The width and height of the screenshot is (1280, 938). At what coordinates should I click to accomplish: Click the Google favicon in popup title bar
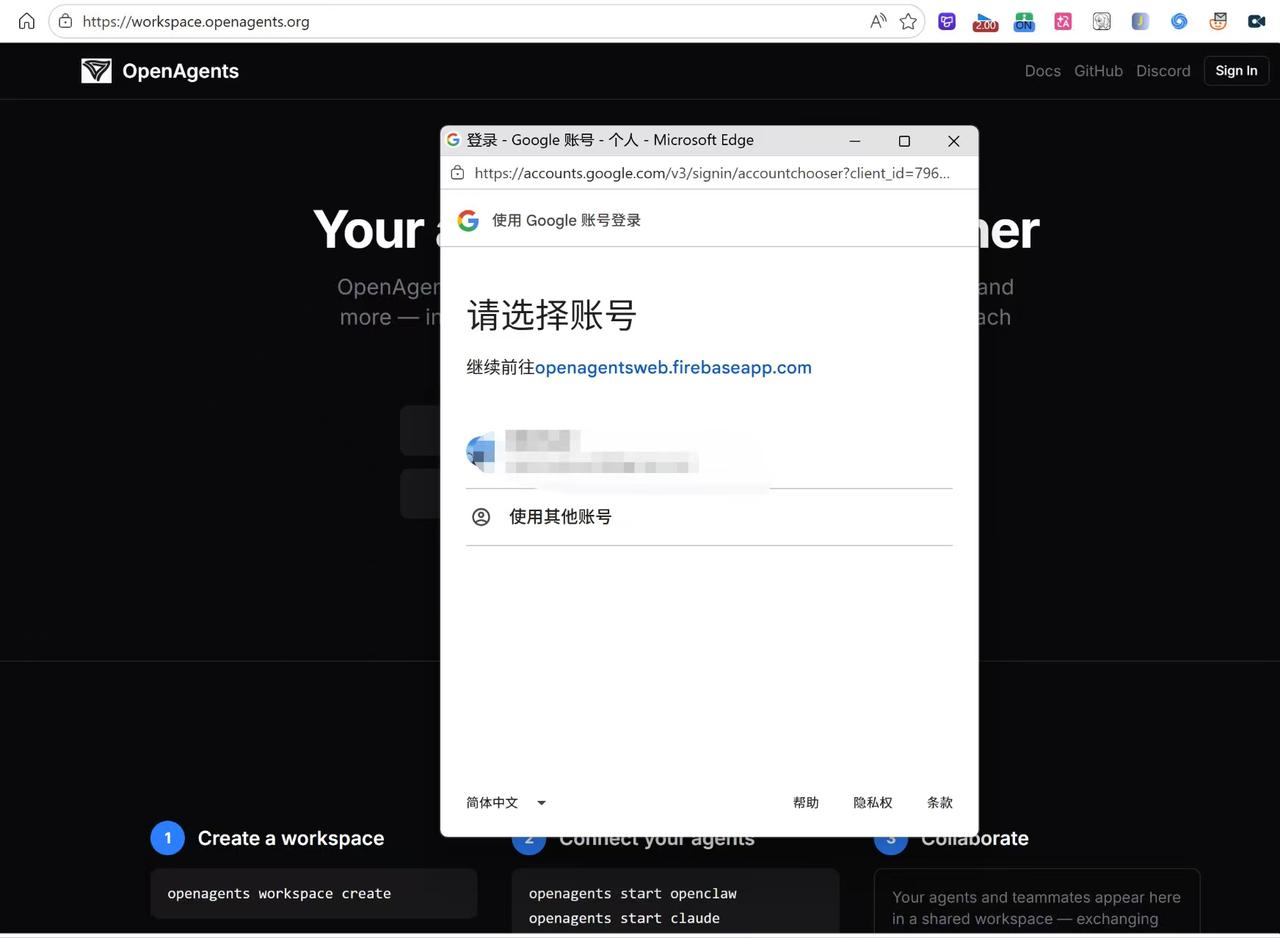pyautogui.click(x=453, y=140)
